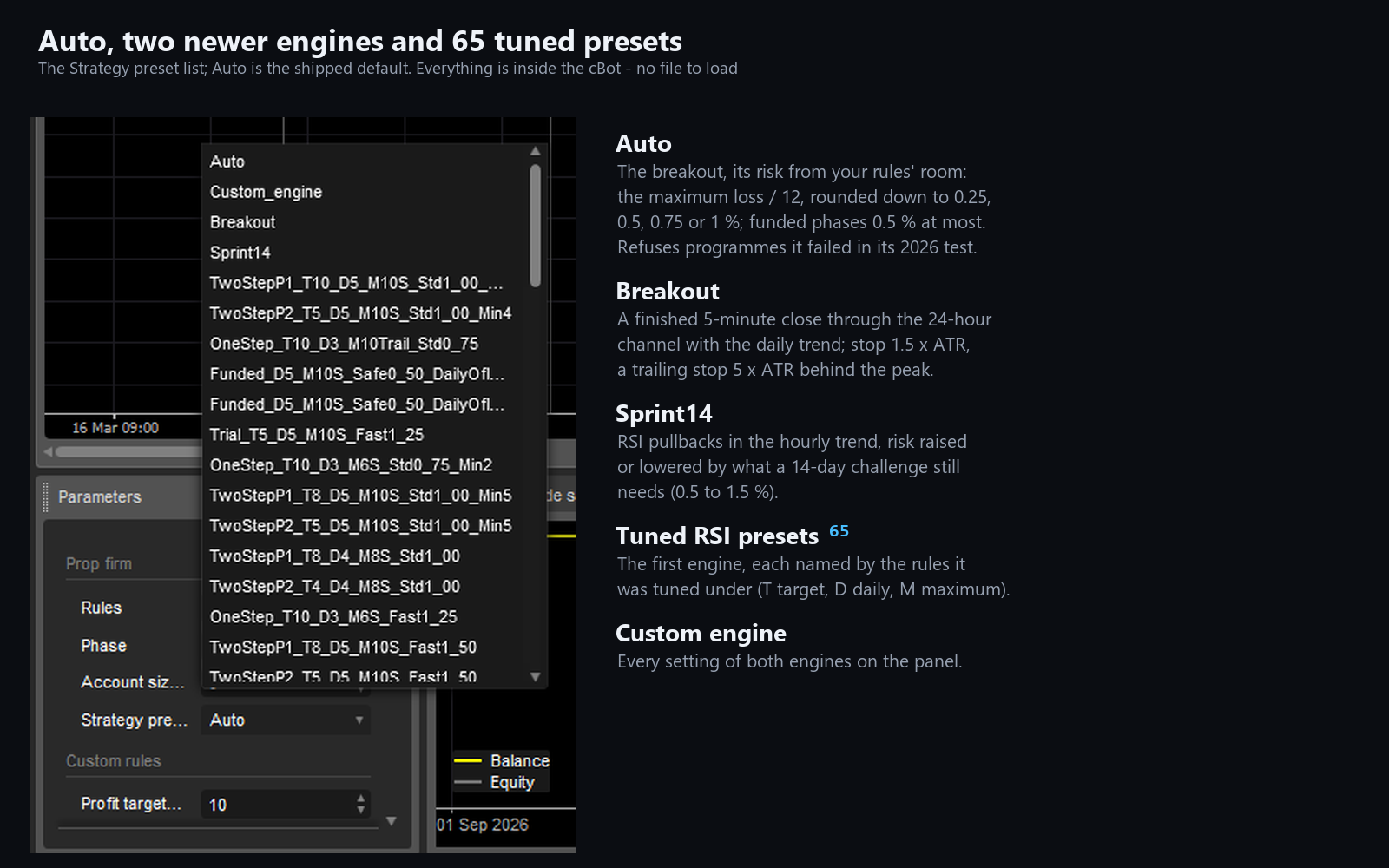Click down arrow of preset list scrollbar
Image resolution: width=1389 pixels, height=868 pixels.
(535, 677)
